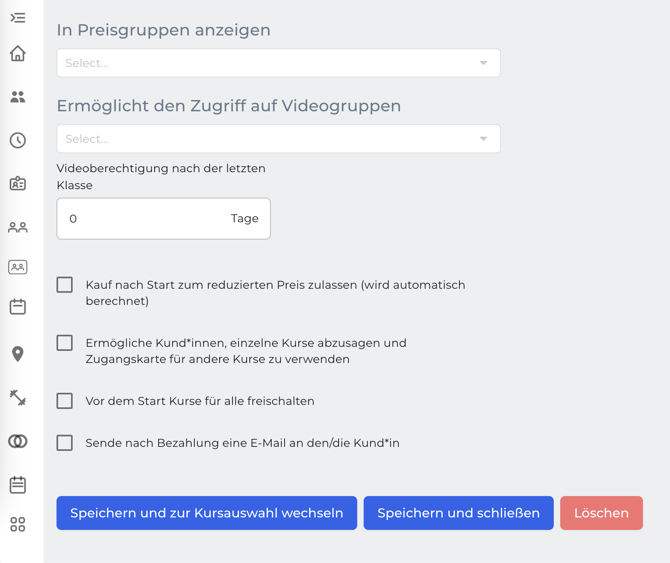
Task: Expand the Videogruppen access select dropdown
Action: (270, 139)
